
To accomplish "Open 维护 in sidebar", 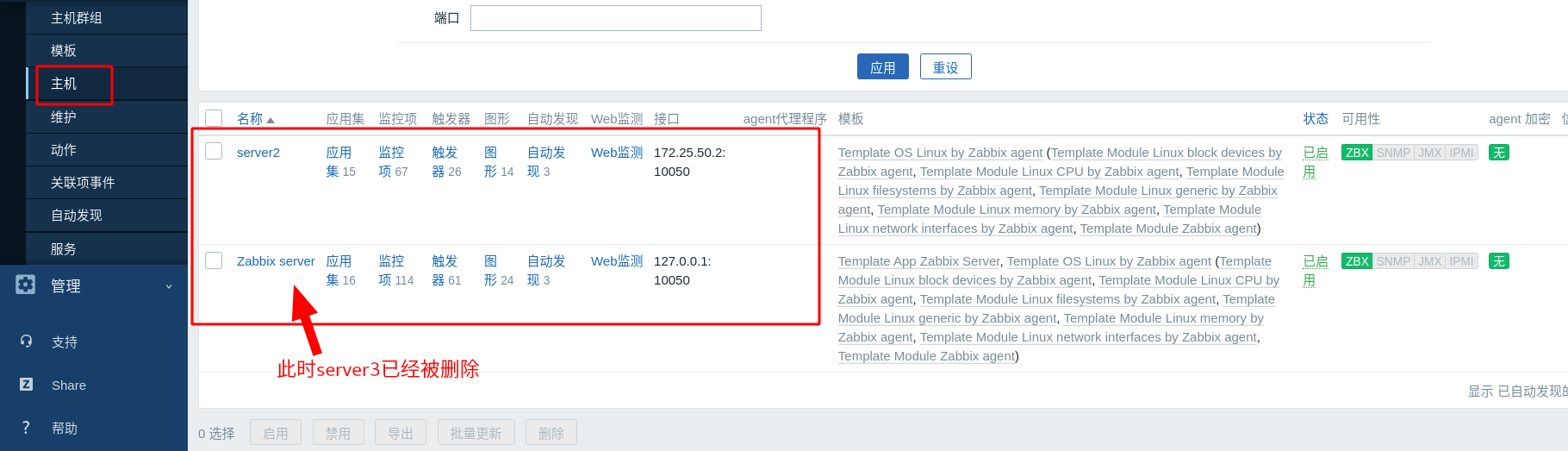I will coord(107,117).
